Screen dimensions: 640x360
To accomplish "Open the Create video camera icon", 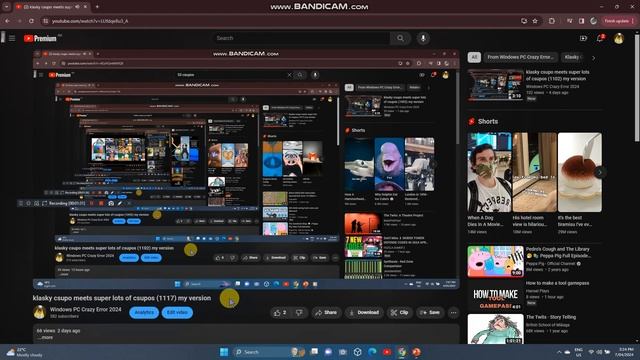I will 583,38.
